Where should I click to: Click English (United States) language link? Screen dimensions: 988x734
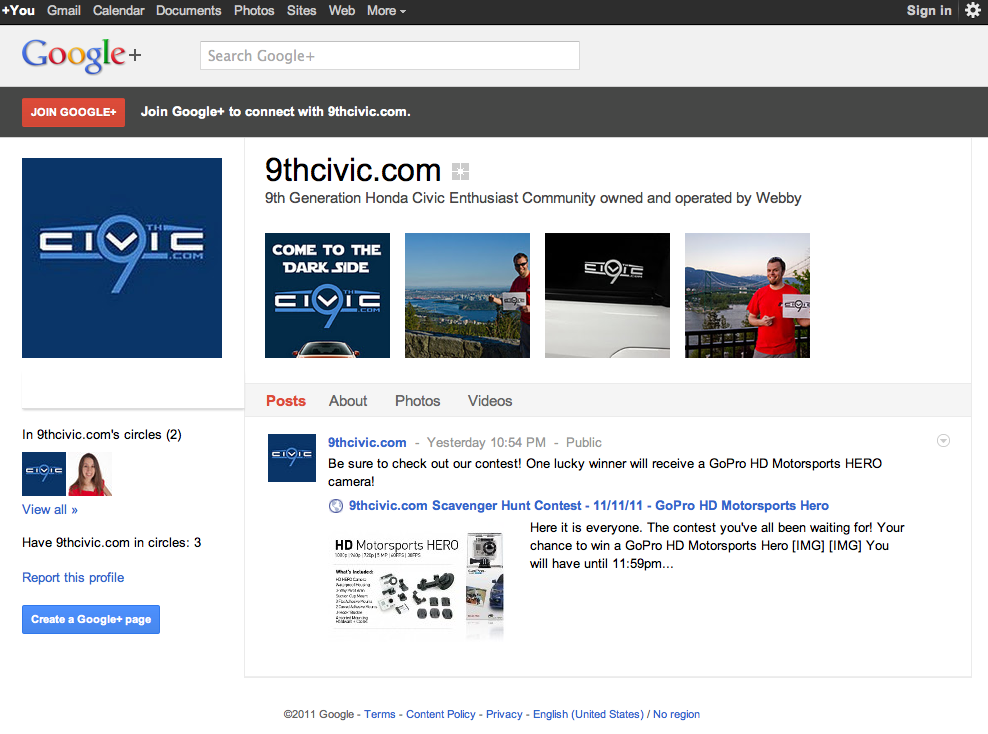[x=589, y=714]
